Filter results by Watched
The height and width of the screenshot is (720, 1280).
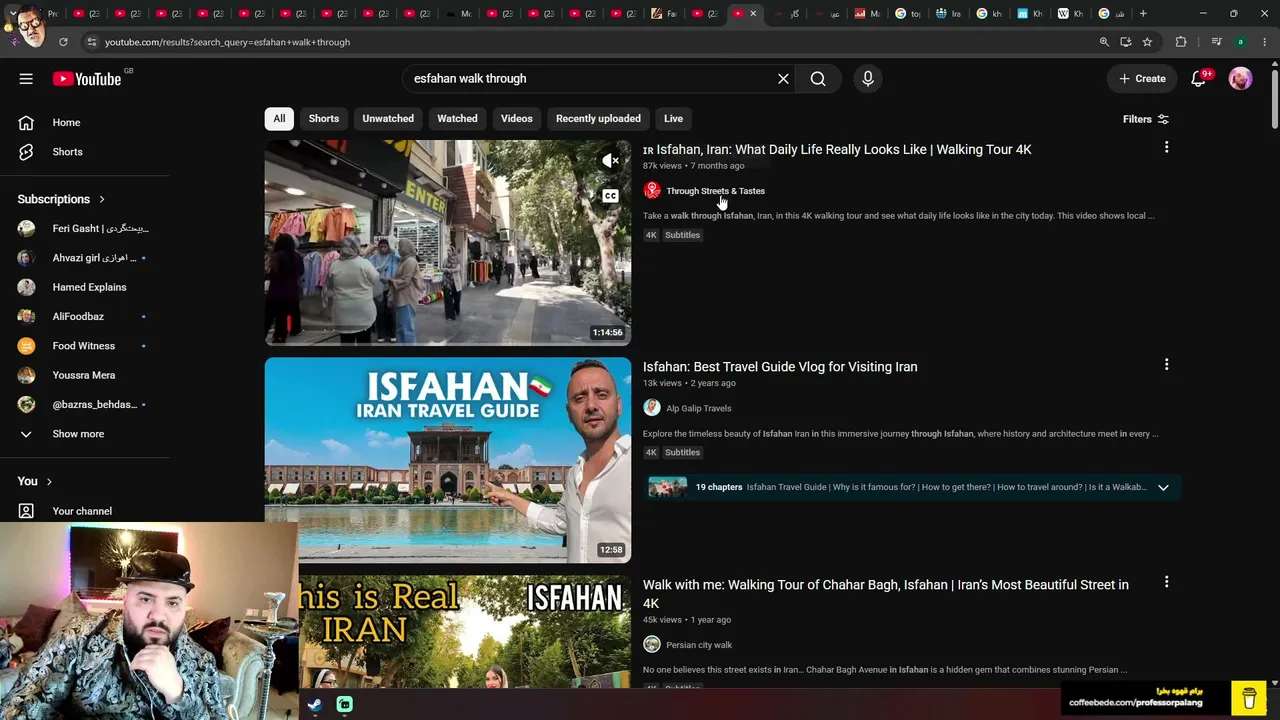[457, 118]
